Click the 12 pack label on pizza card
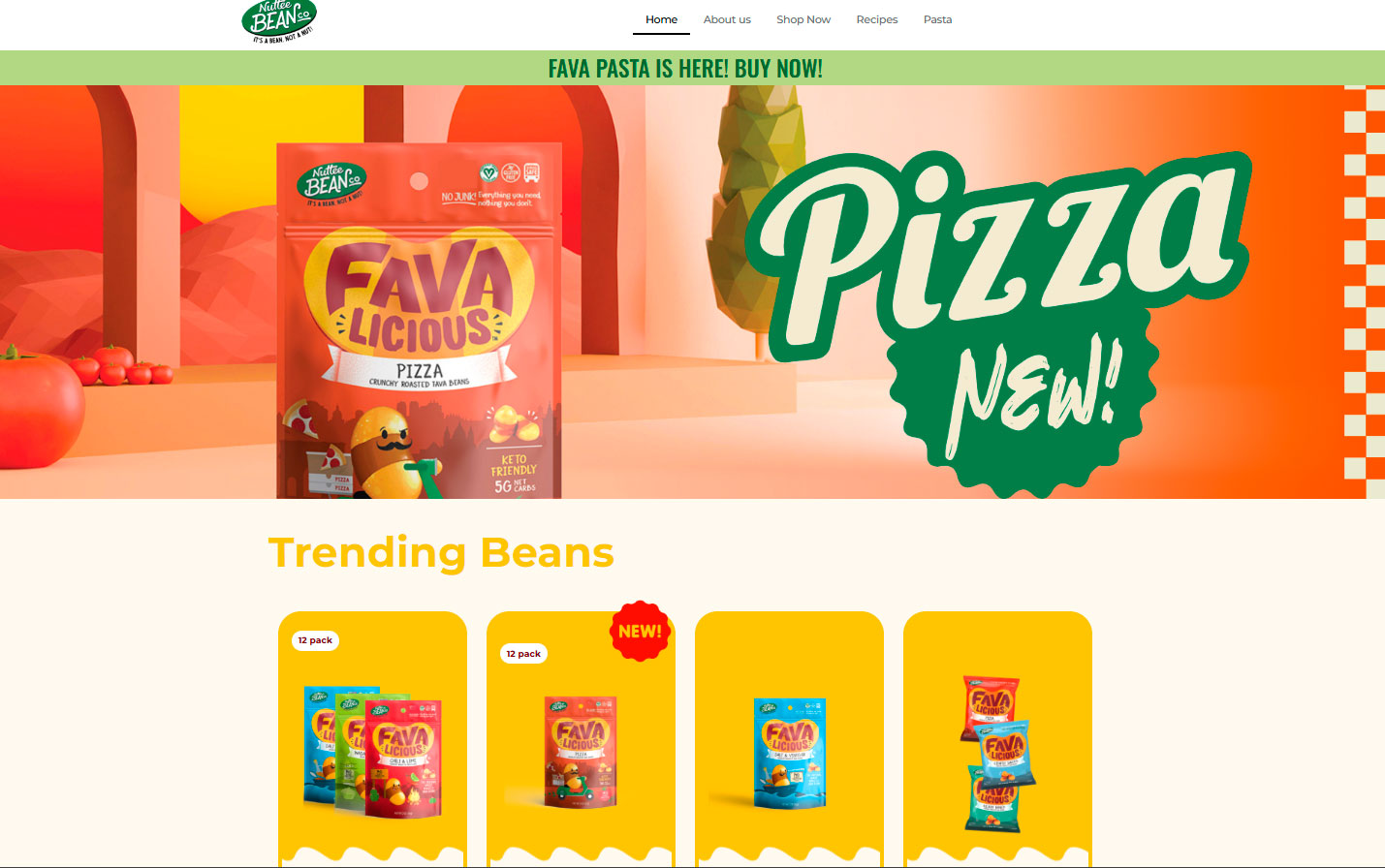The height and width of the screenshot is (868, 1385). click(x=523, y=654)
